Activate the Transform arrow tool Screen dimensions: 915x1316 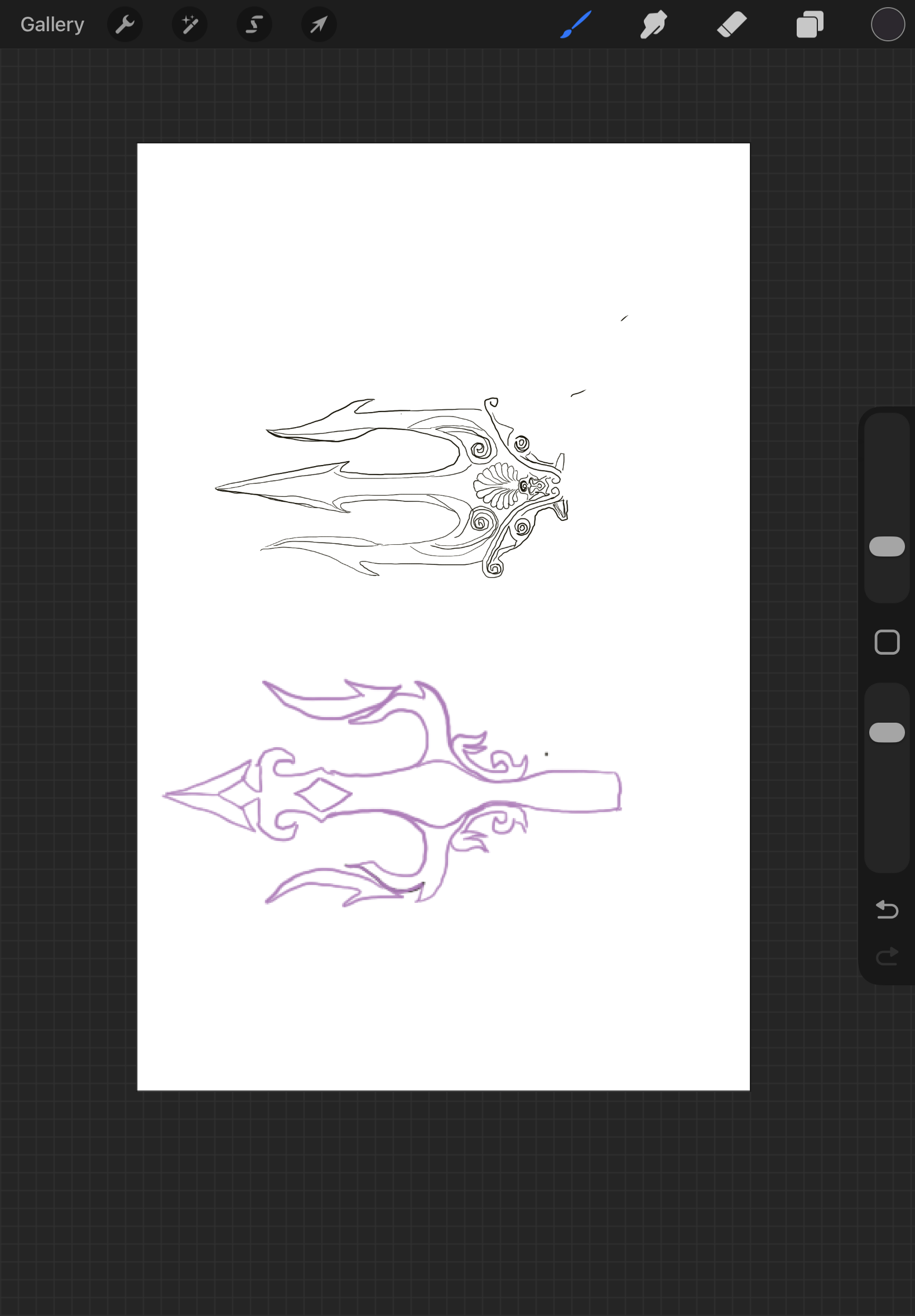tap(319, 25)
